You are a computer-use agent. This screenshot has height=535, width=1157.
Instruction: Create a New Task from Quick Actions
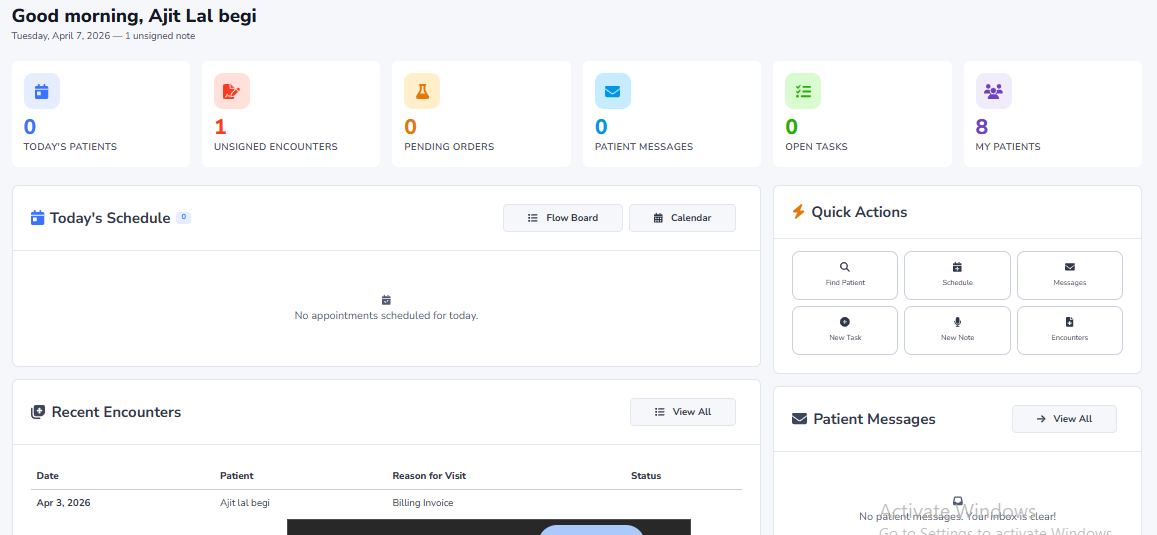pyautogui.click(x=845, y=330)
